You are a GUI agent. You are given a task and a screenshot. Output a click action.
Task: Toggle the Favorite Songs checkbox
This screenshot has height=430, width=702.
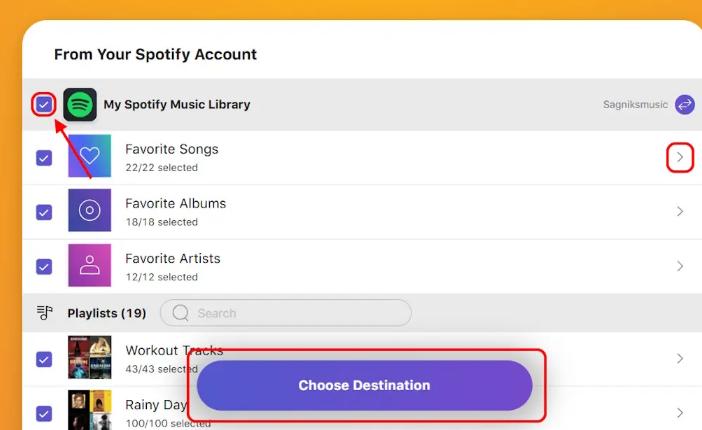point(44,158)
